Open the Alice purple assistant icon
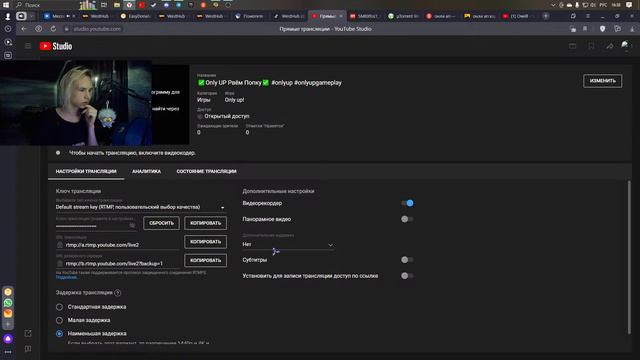Viewport: 640px width, 360px height. point(8,338)
